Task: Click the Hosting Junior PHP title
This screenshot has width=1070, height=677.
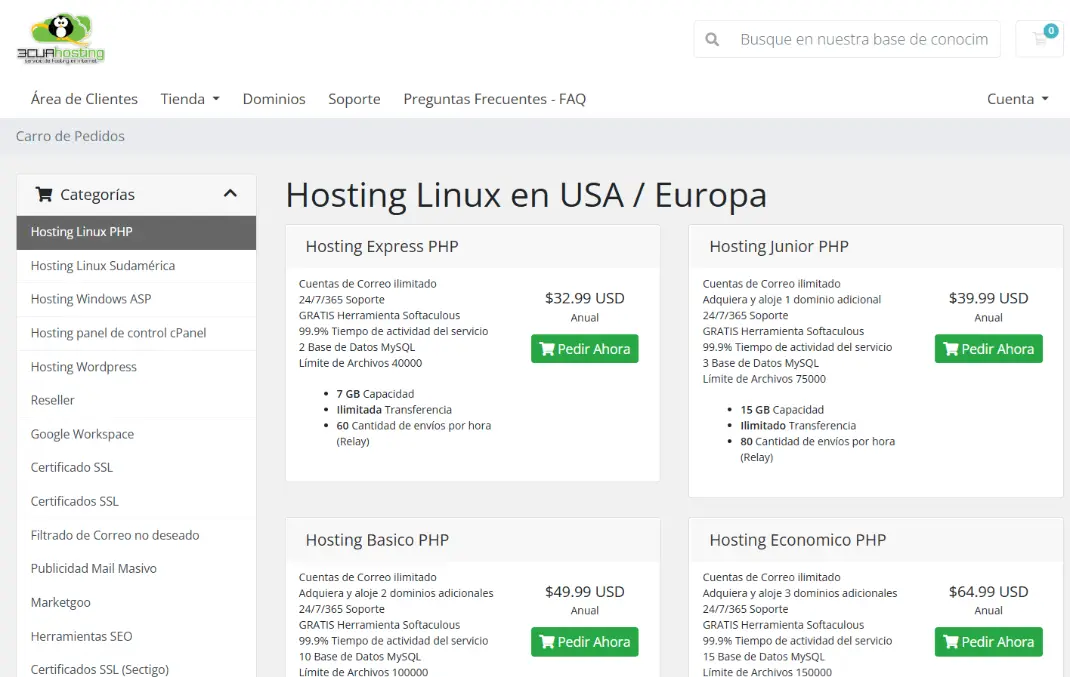Action: tap(779, 246)
